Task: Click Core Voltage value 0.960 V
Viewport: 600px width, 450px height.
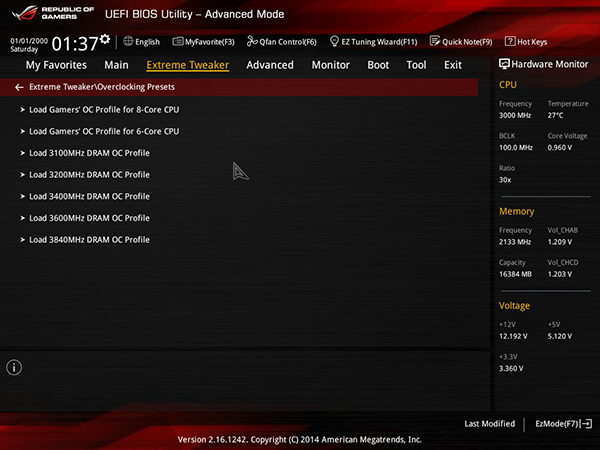Action: coord(559,147)
